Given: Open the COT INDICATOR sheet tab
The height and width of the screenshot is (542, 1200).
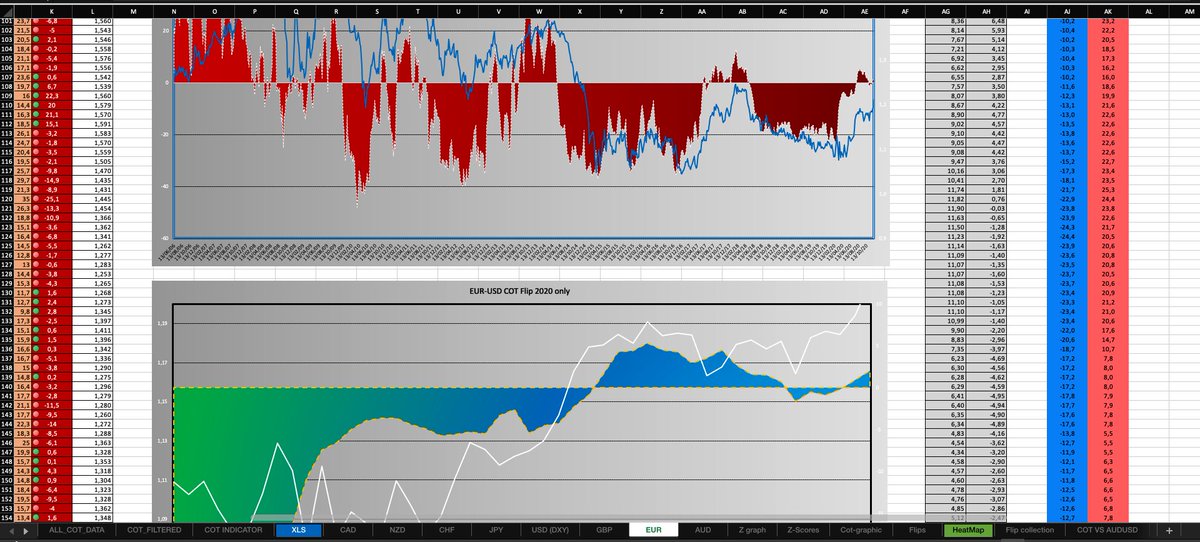Looking at the screenshot, I should [x=233, y=531].
